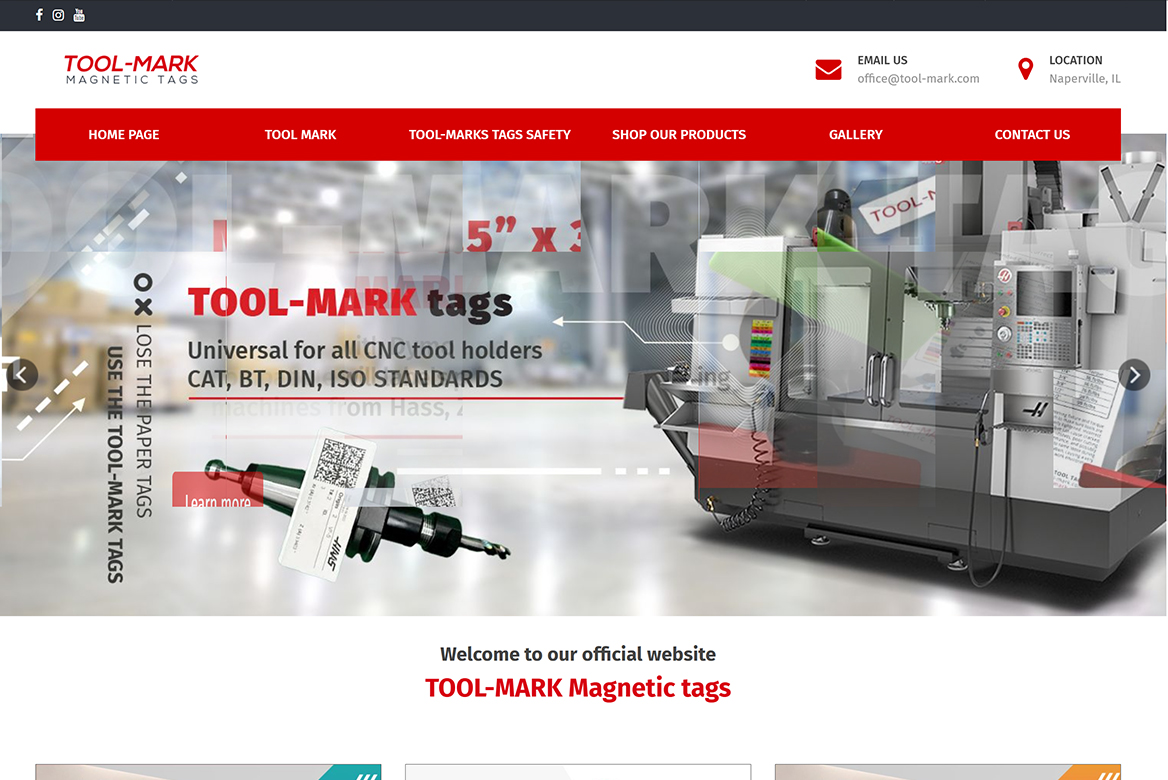Viewport: 1168px width, 780px height.
Task: Click the office@tool-mark.com email link
Action: point(918,78)
